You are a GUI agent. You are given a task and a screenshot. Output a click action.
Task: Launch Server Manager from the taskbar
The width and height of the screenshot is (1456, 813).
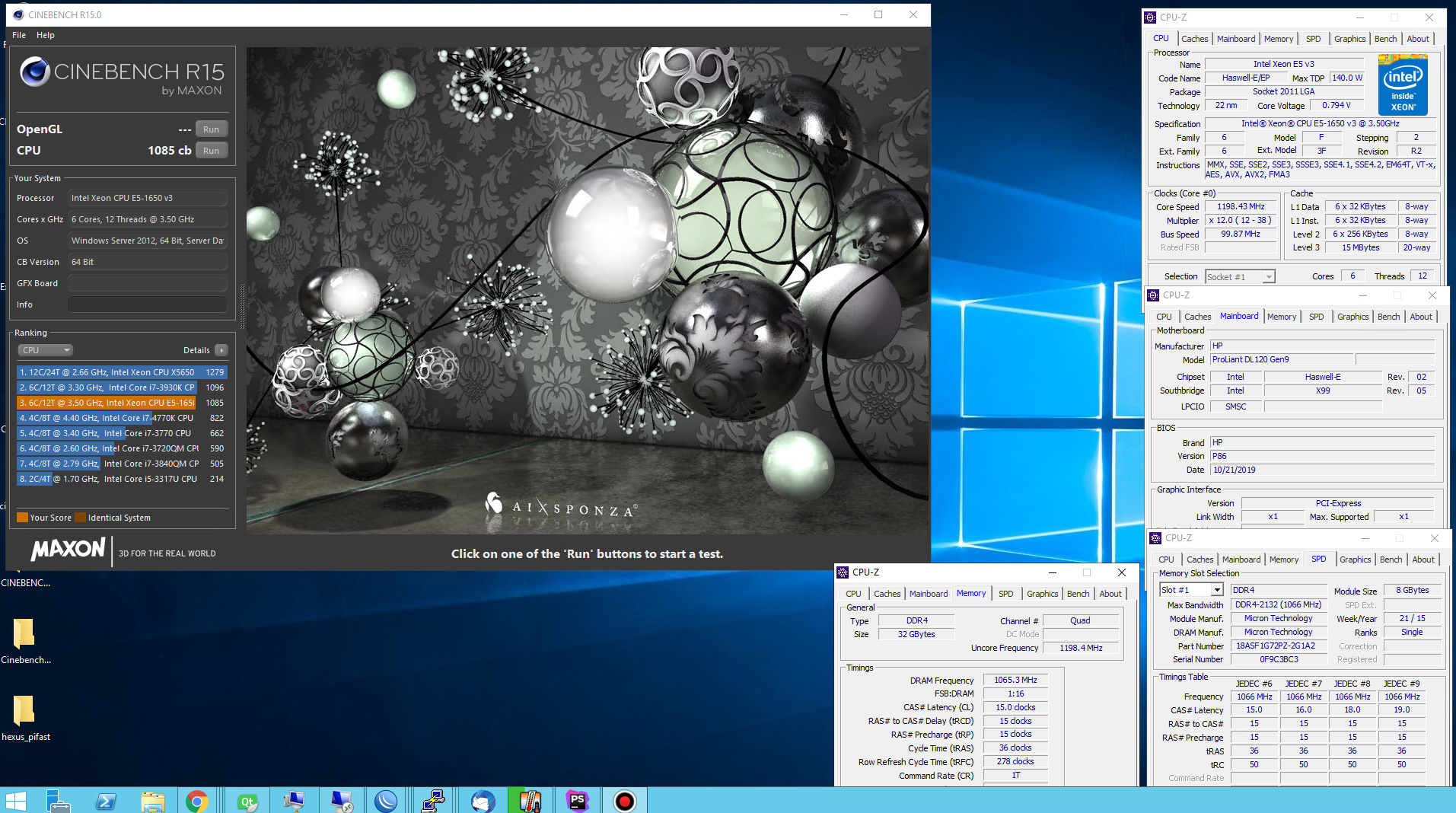(x=58, y=800)
